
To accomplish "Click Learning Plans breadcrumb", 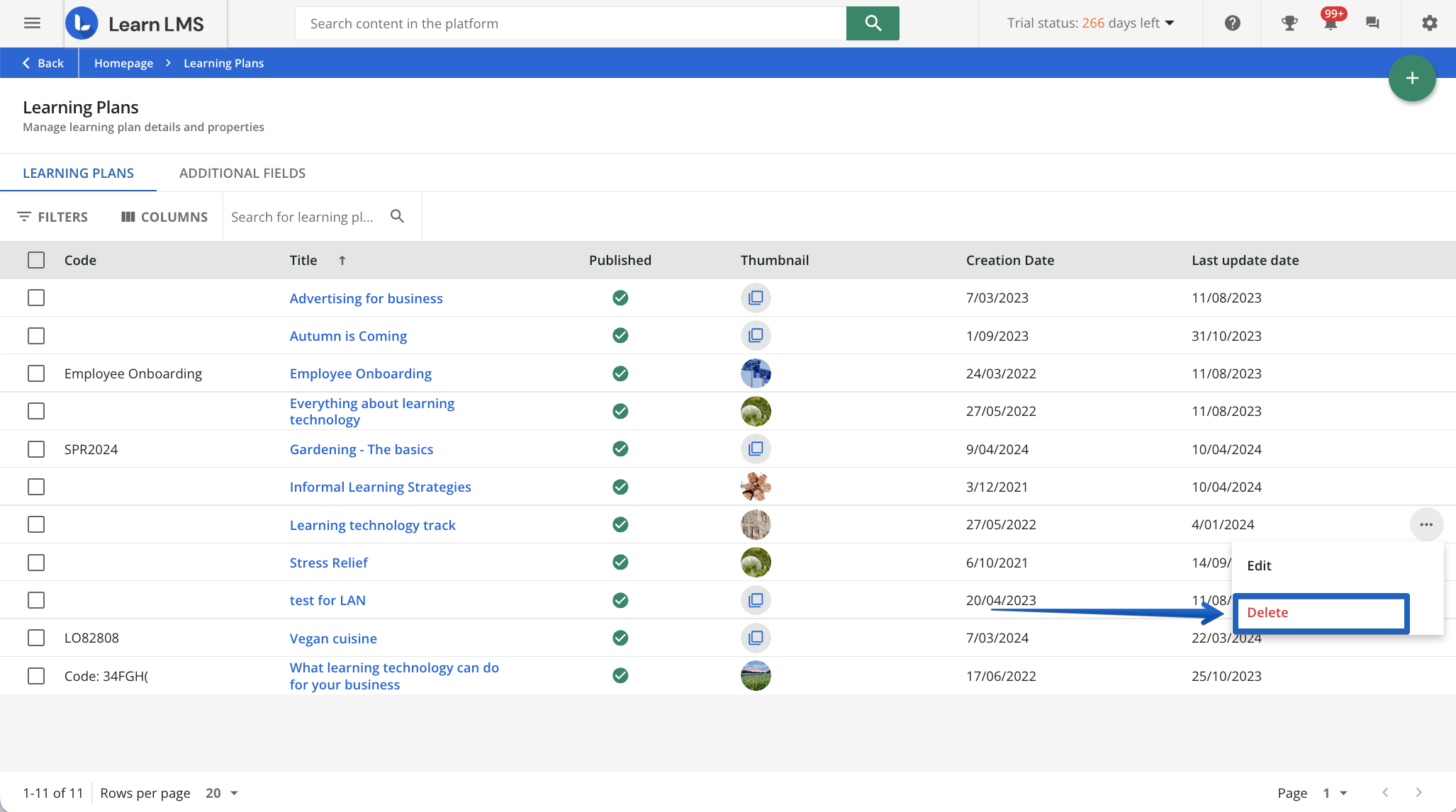I will [x=223, y=63].
